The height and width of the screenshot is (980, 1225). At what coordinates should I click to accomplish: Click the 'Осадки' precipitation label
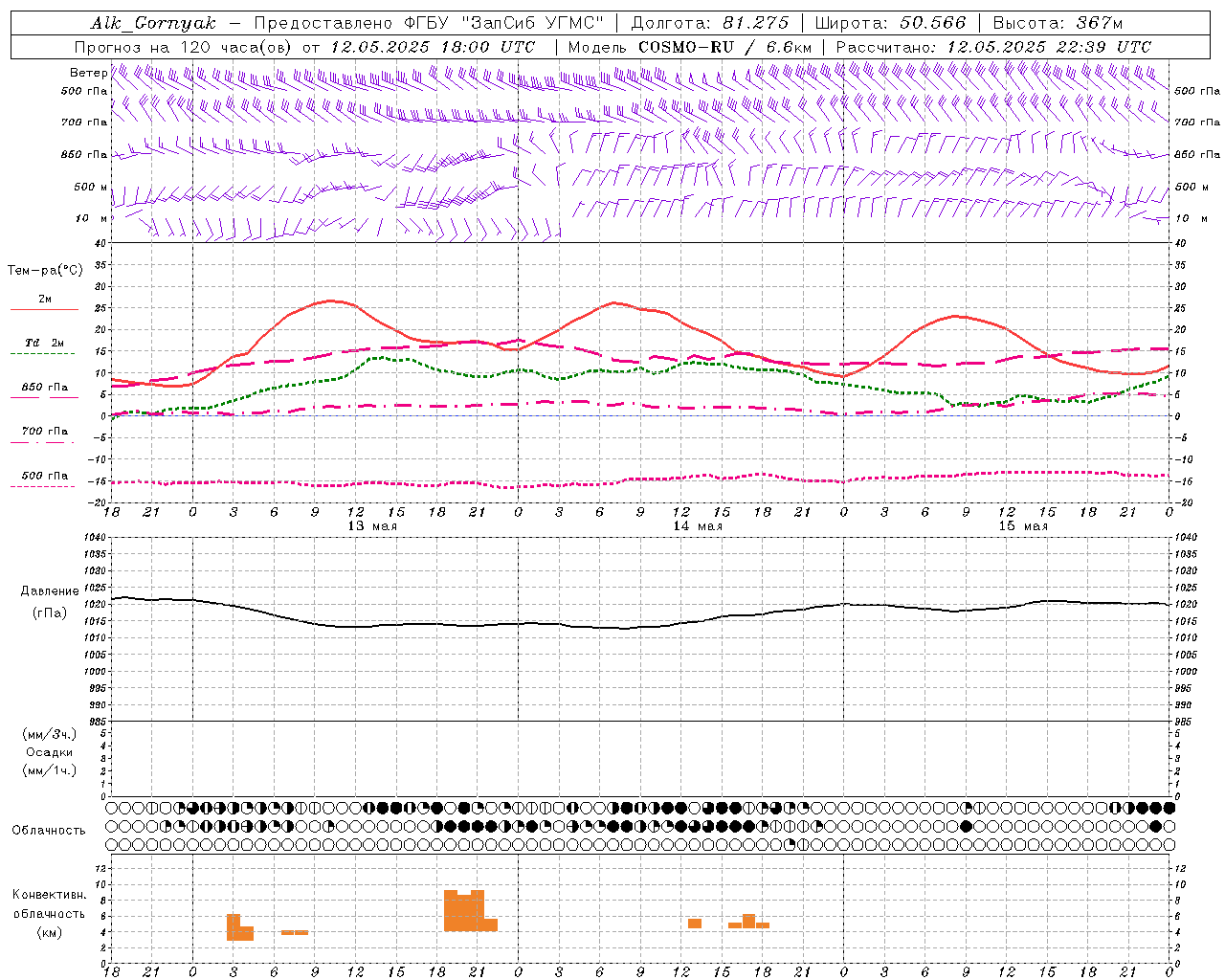click(49, 752)
